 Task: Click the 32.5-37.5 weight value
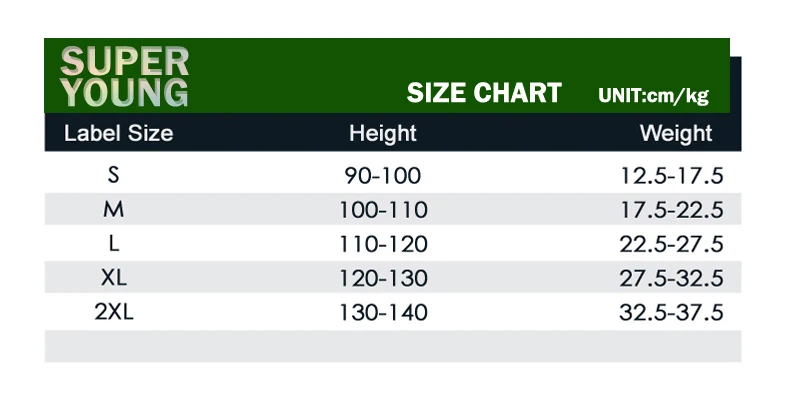pyautogui.click(x=672, y=313)
